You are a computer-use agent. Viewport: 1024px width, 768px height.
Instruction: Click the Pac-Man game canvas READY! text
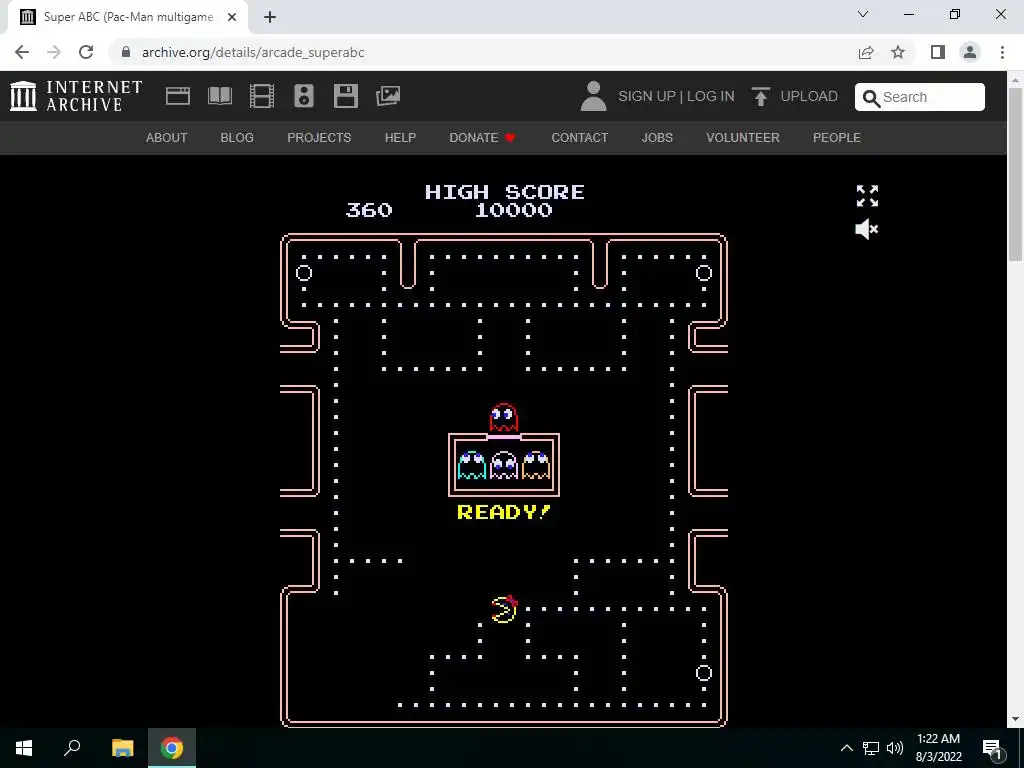pos(504,512)
